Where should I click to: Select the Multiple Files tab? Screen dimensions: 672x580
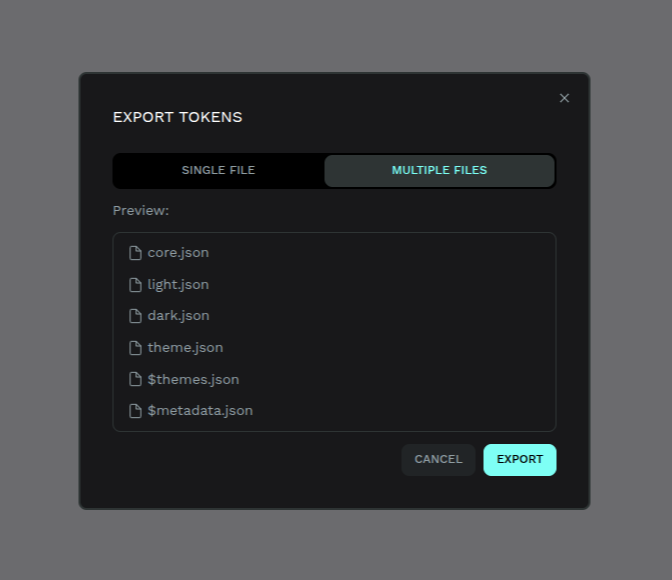(439, 171)
